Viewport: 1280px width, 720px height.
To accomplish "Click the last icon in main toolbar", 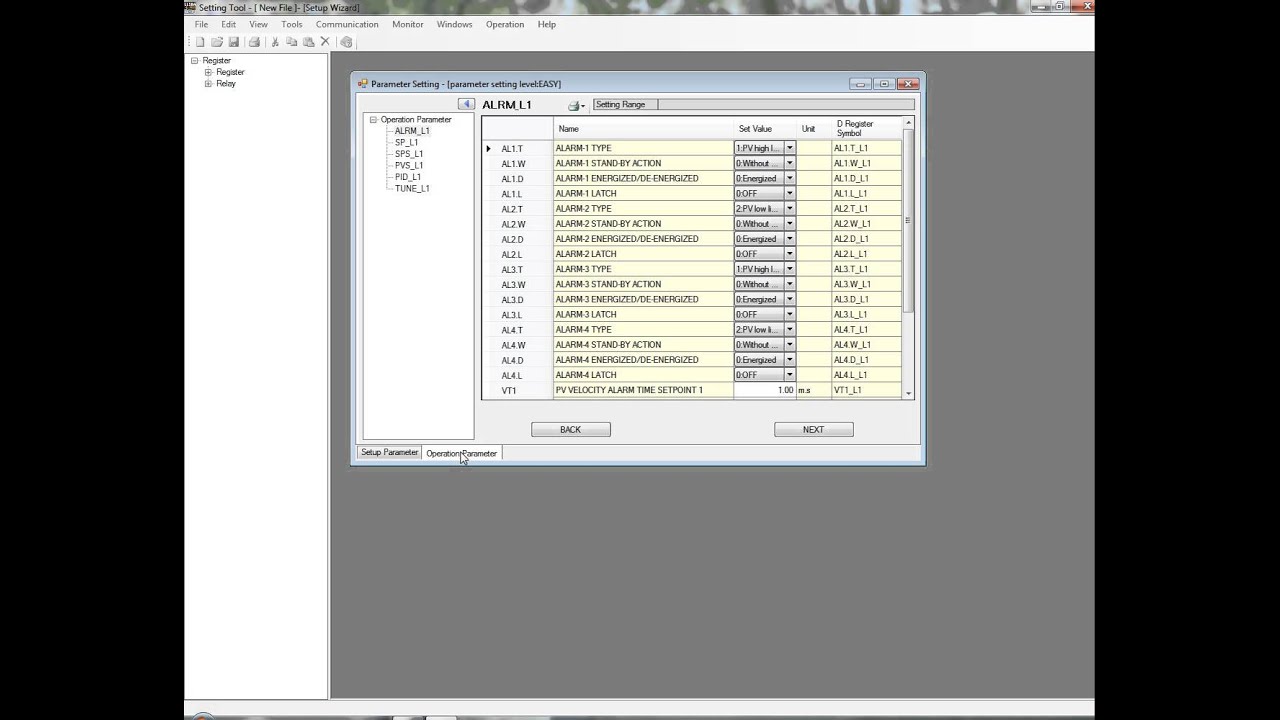I will click(x=346, y=42).
